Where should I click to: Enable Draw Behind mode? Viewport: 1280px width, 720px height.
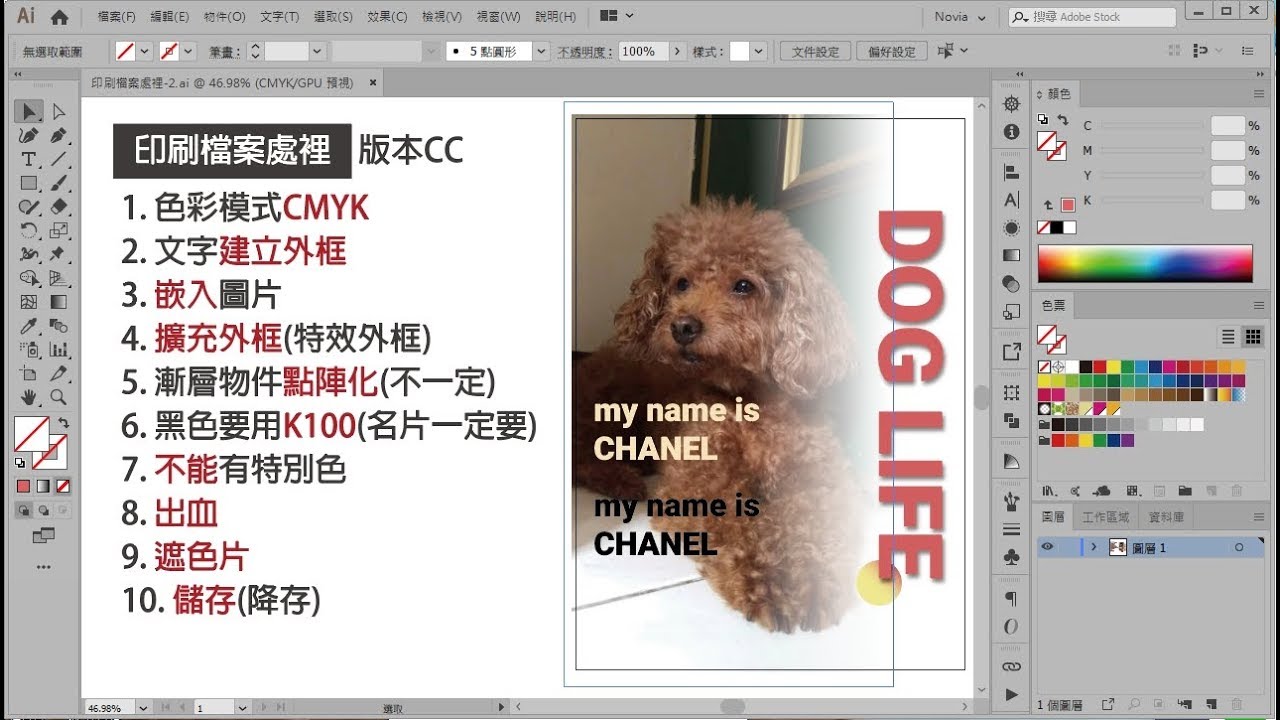[43, 510]
